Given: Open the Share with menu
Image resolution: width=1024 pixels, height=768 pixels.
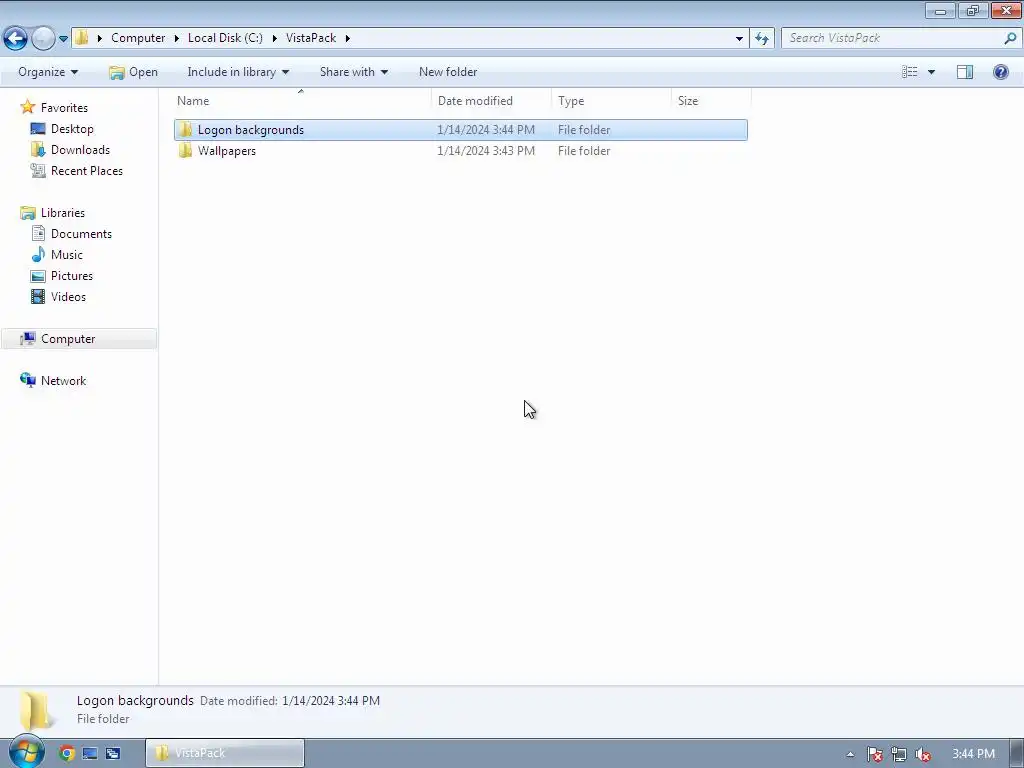Looking at the screenshot, I should [x=353, y=72].
